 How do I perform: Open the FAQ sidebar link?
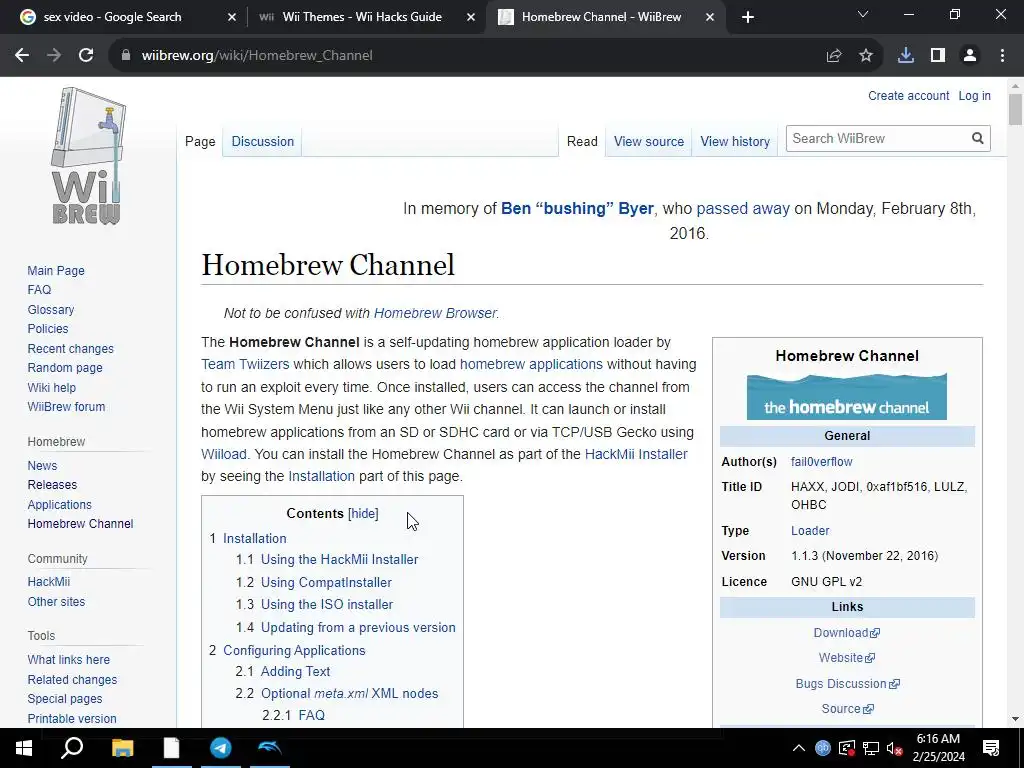(39, 289)
